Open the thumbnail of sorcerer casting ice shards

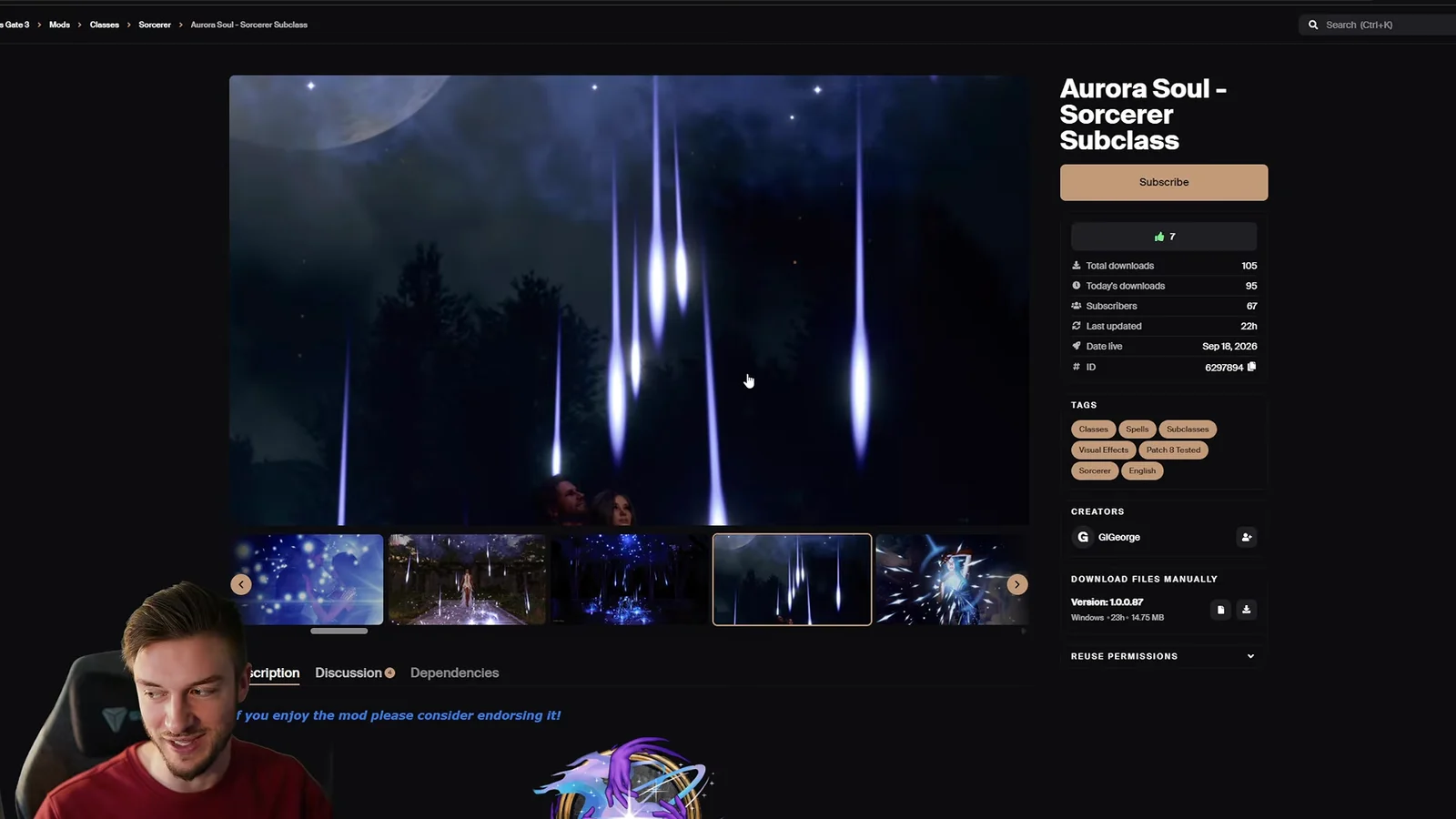click(953, 580)
